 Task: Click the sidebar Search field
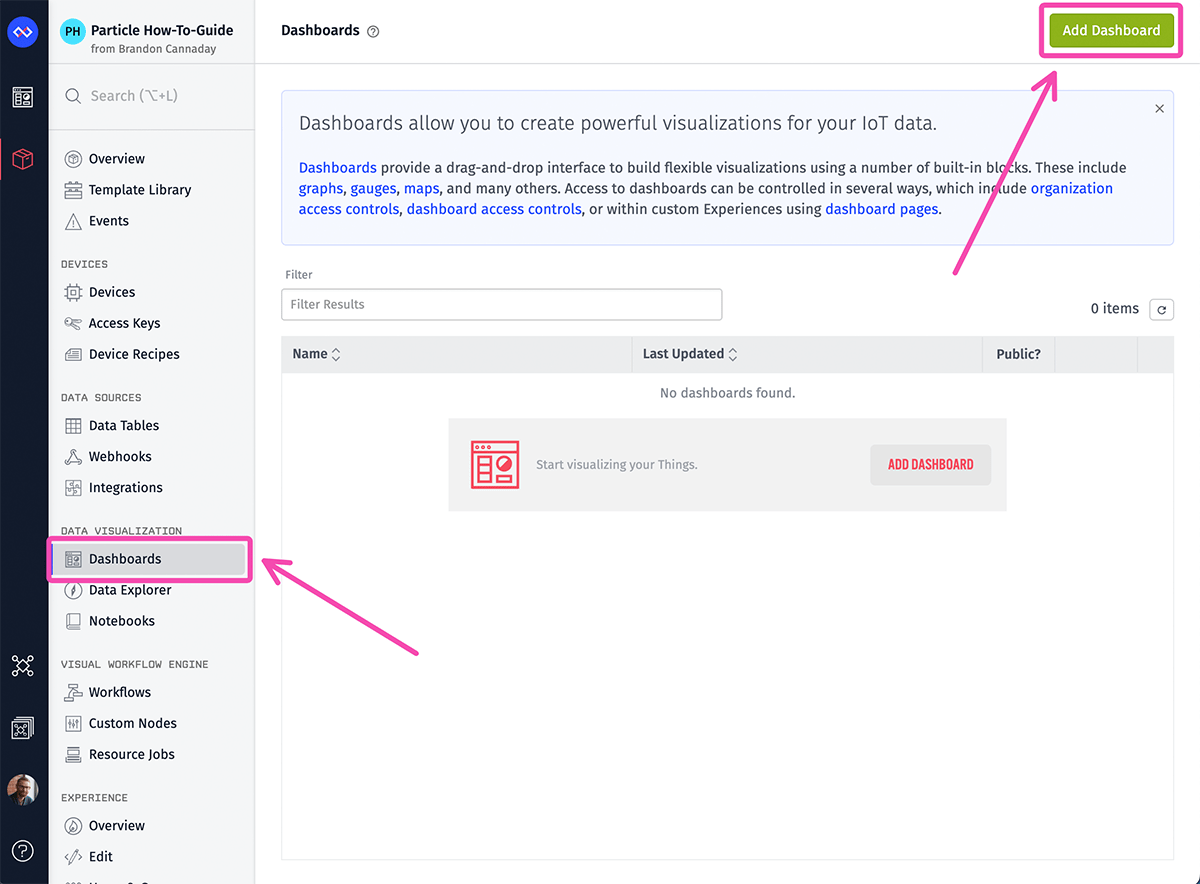click(x=151, y=96)
